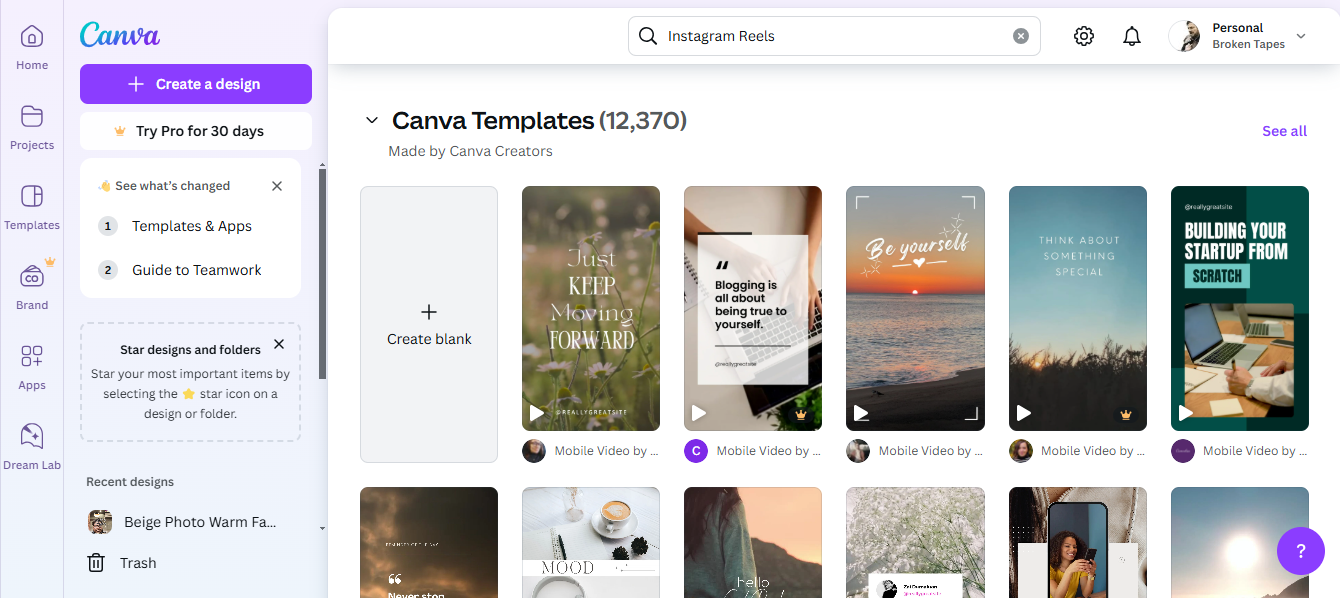Open the MOOD coffee template

pos(591,542)
